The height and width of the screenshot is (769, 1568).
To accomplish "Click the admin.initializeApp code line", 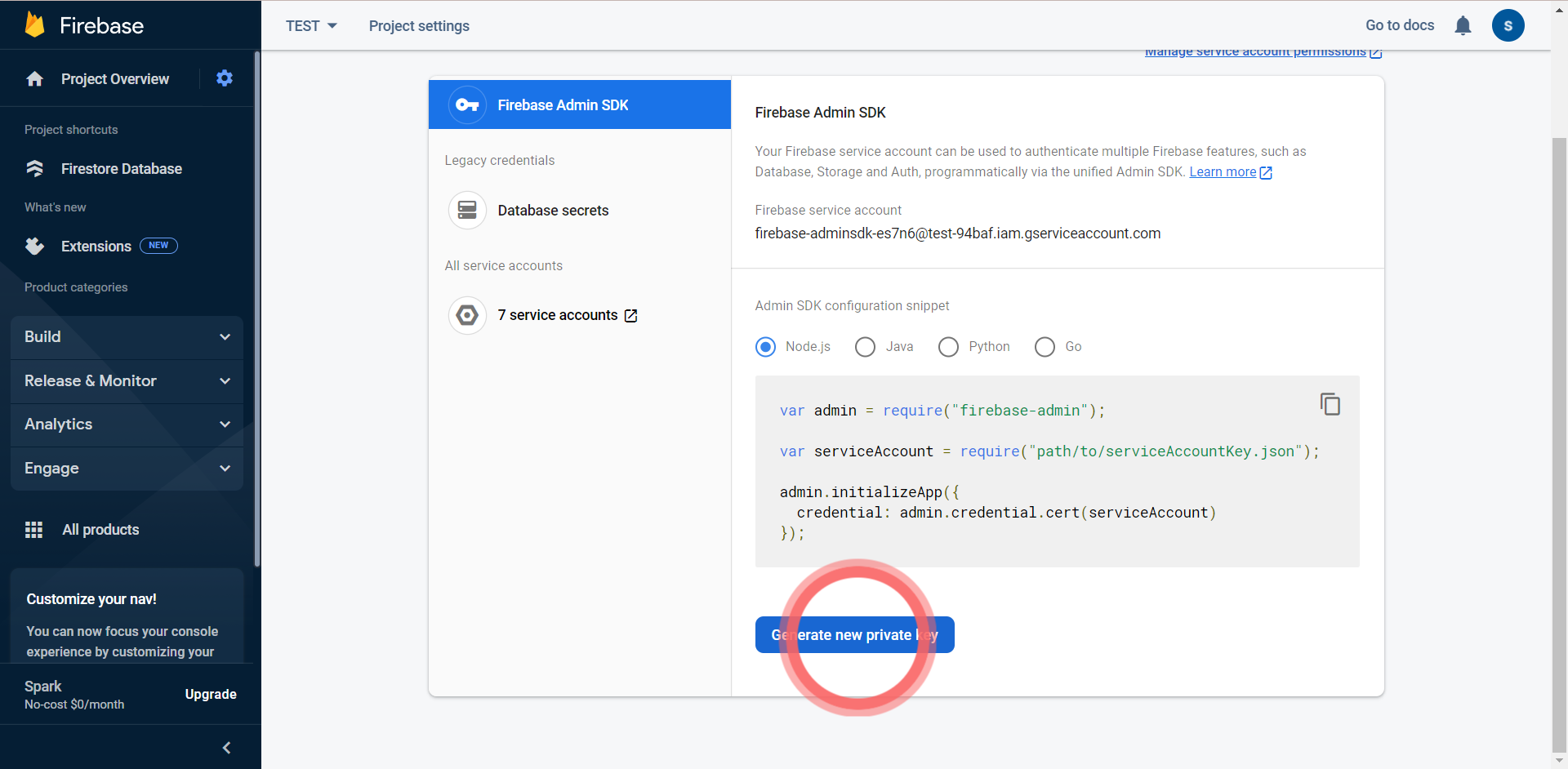I will (x=869, y=492).
